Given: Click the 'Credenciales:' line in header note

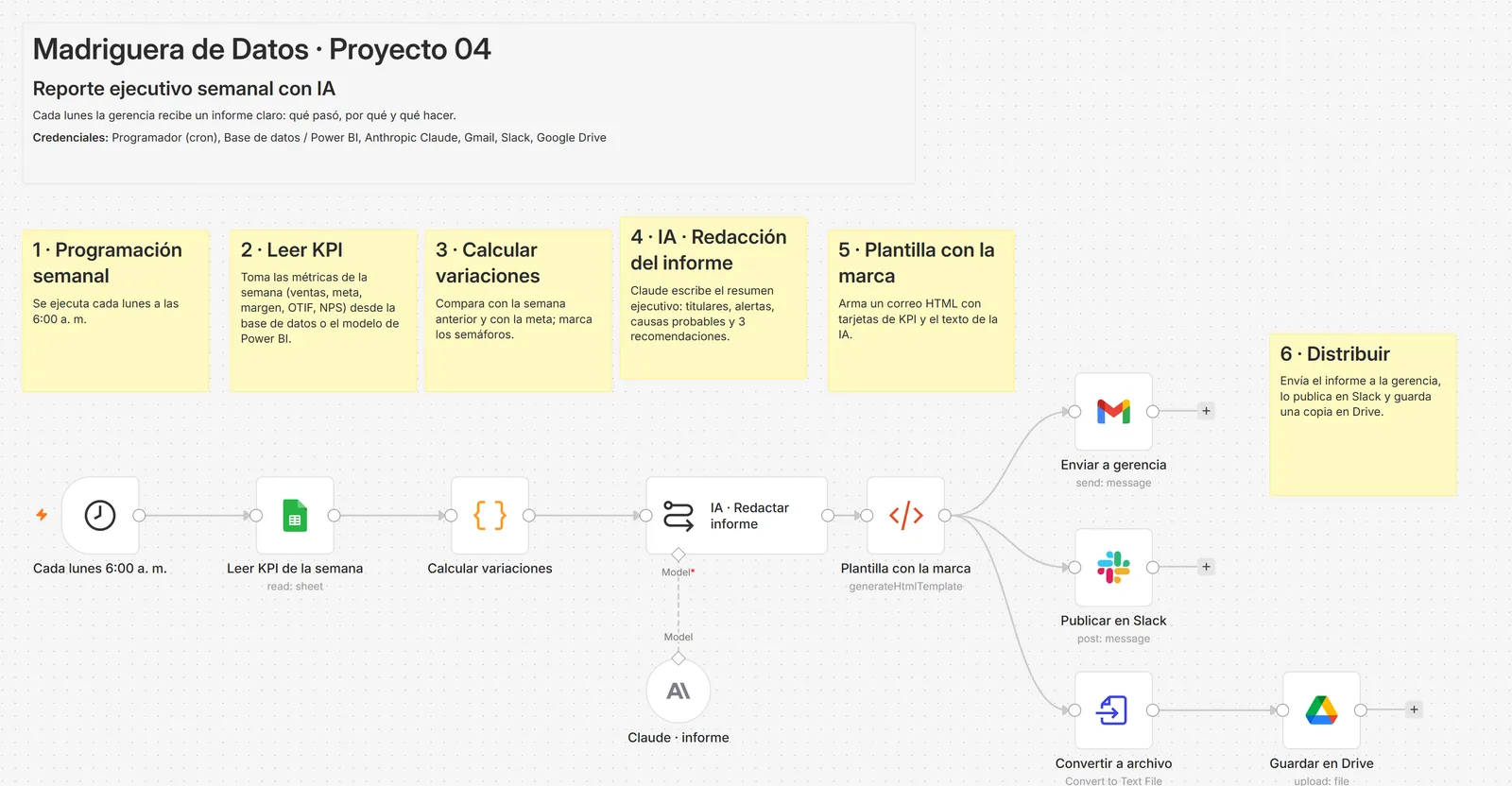Looking at the screenshot, I should 319,138.
